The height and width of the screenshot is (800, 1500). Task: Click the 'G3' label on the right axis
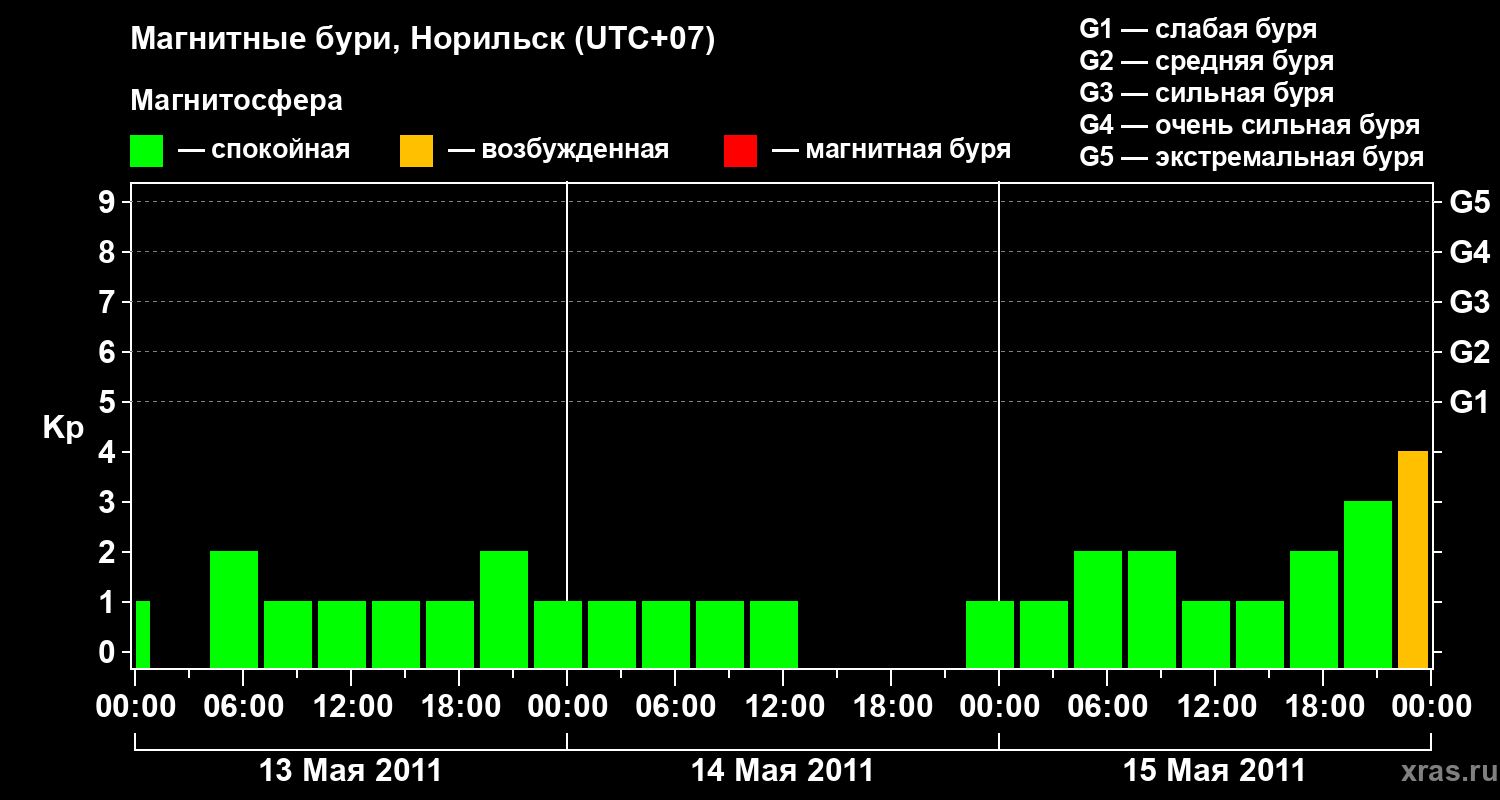(x=1470, y=302)
